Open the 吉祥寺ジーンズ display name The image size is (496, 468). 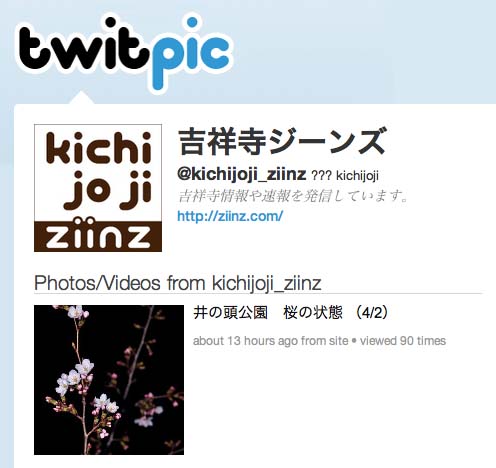tap(282, 142)
